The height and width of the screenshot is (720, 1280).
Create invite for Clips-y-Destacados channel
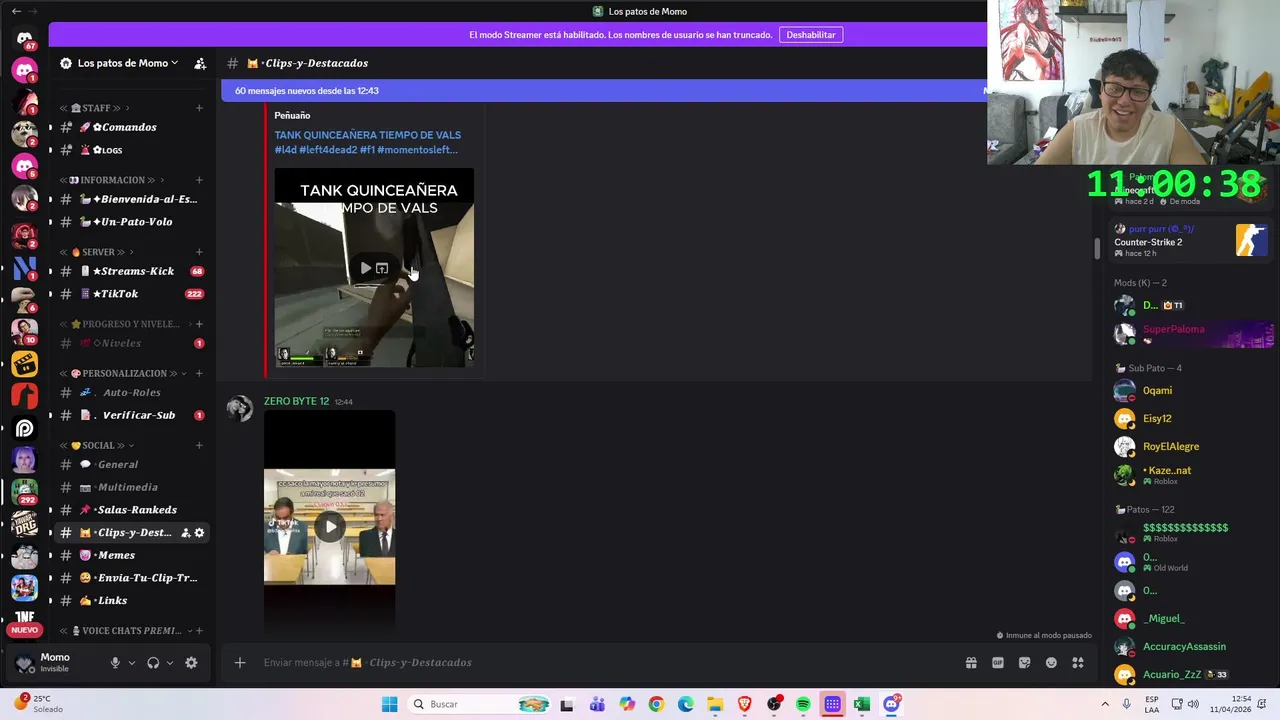(x=185, y=533)
